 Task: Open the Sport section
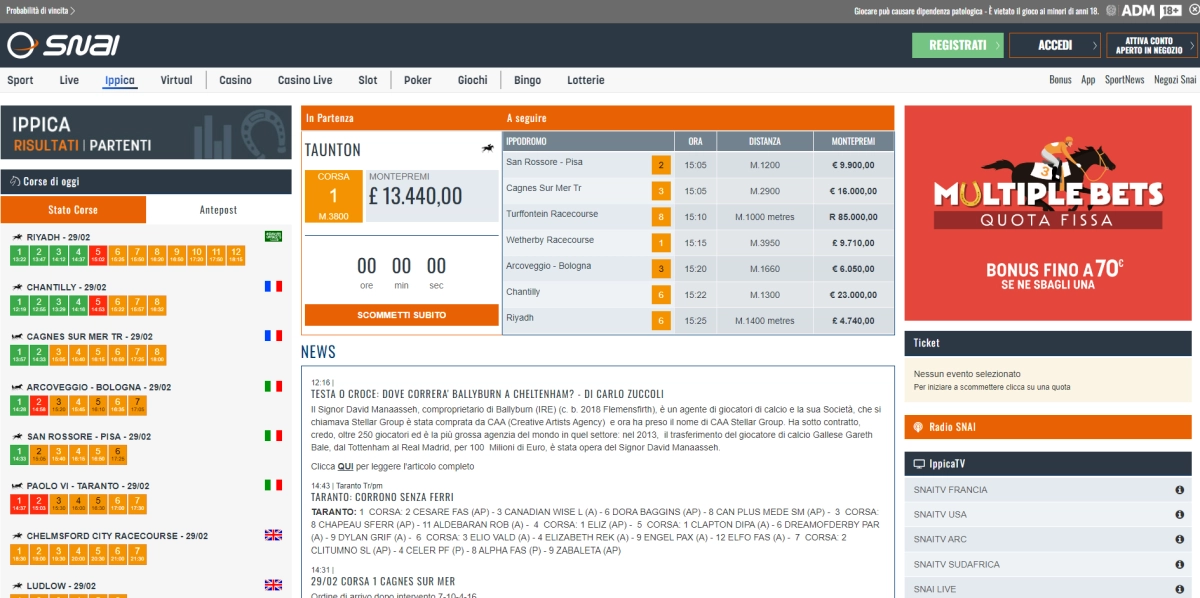[20, 80]
